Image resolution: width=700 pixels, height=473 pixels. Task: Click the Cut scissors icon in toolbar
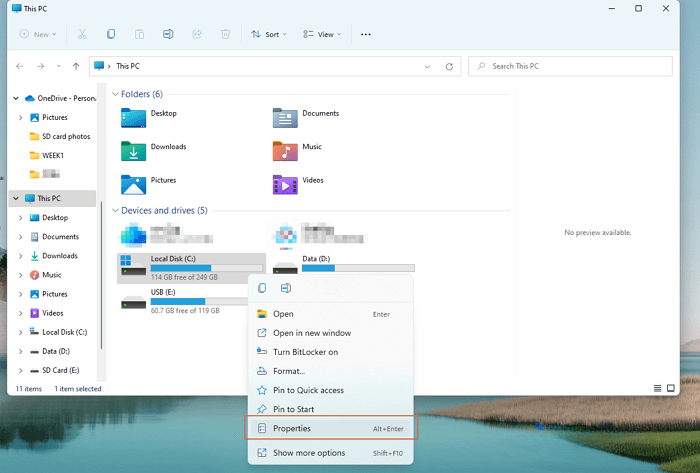tap(82, 34)
